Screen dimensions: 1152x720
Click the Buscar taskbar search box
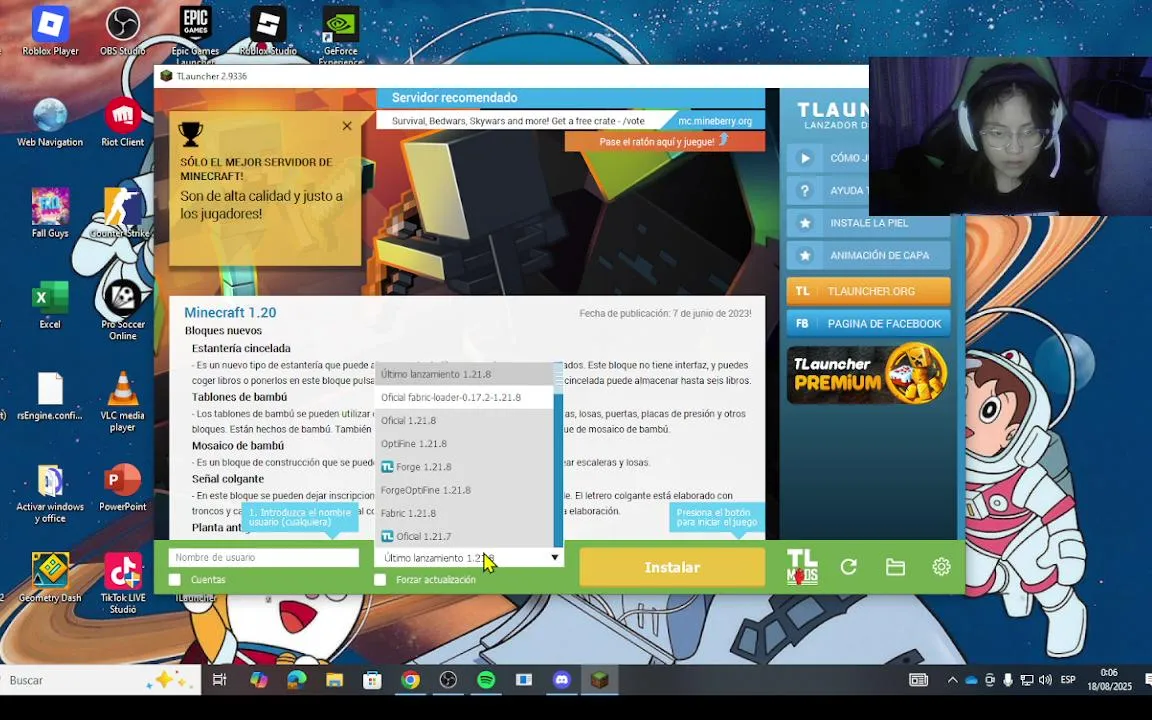pos(100,680)
